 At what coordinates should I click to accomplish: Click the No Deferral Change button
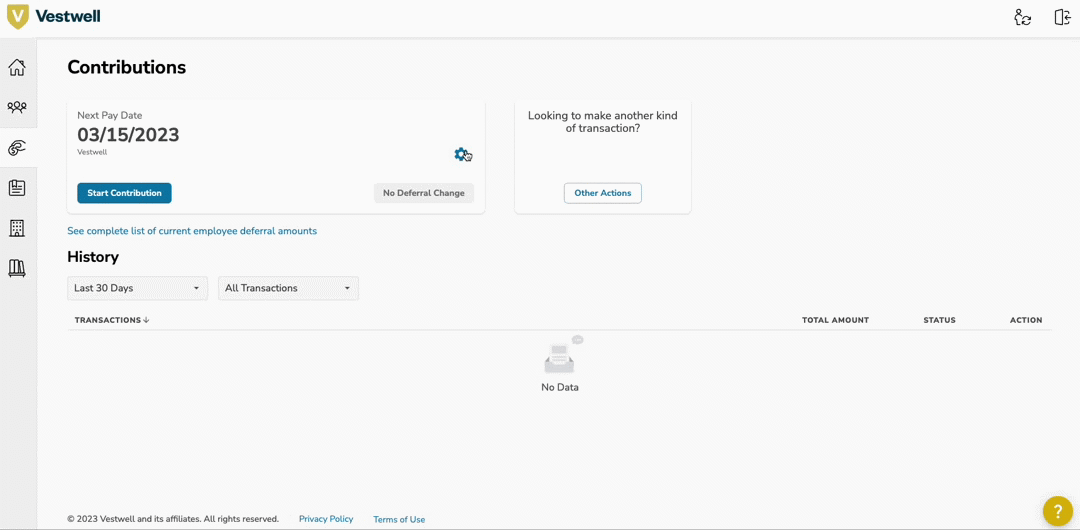point(424,193)
